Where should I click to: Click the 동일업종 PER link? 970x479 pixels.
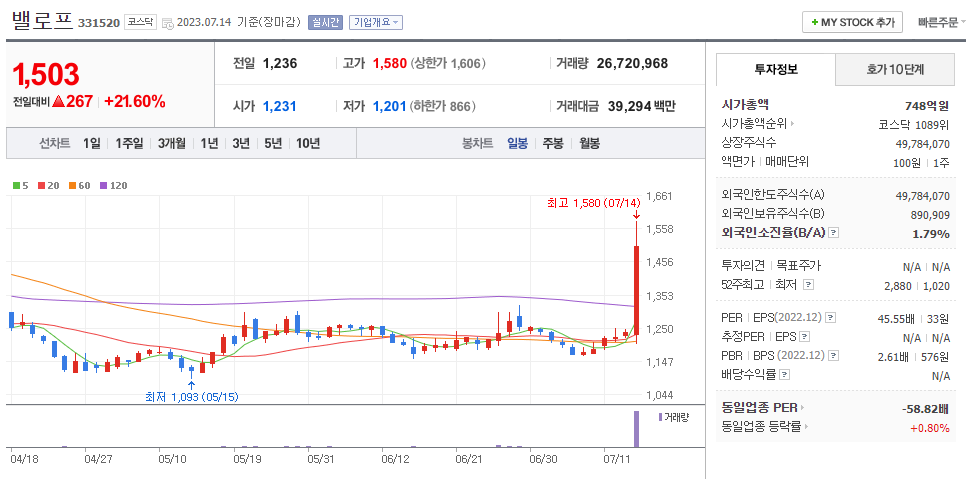point(760,408)
